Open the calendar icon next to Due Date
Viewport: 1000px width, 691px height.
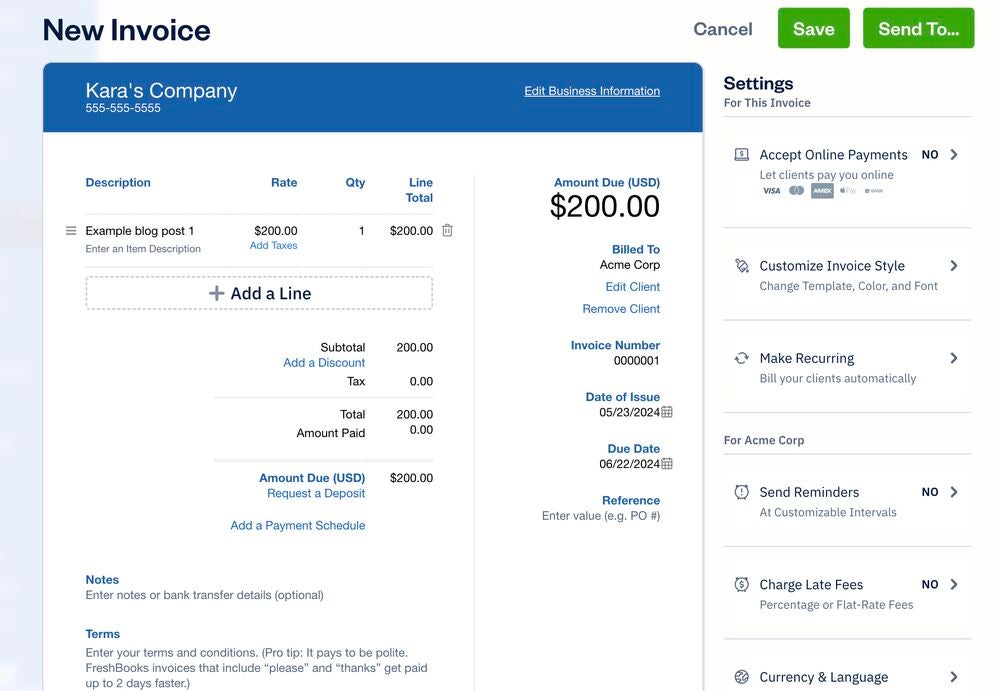(663, 463)
